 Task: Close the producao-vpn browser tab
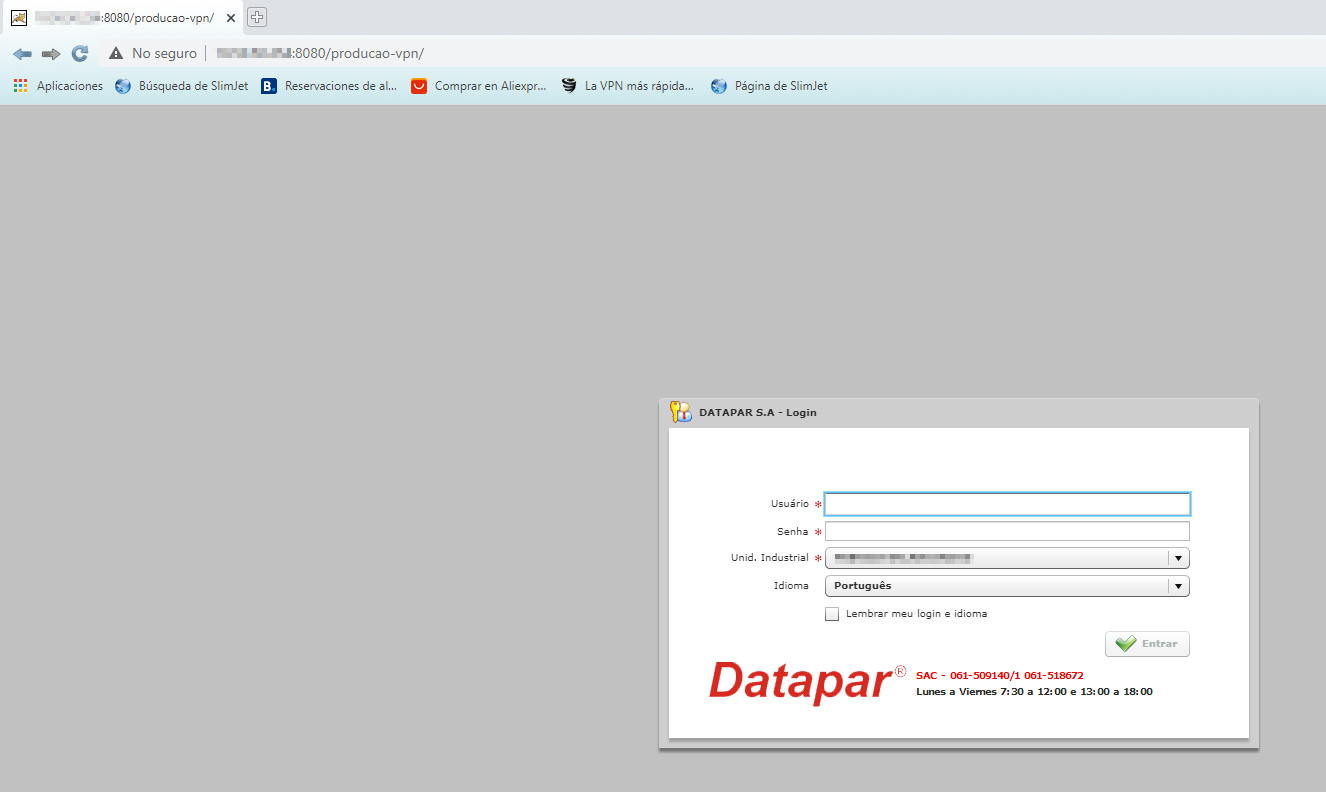pyautogui.click(x=231, y=18)
